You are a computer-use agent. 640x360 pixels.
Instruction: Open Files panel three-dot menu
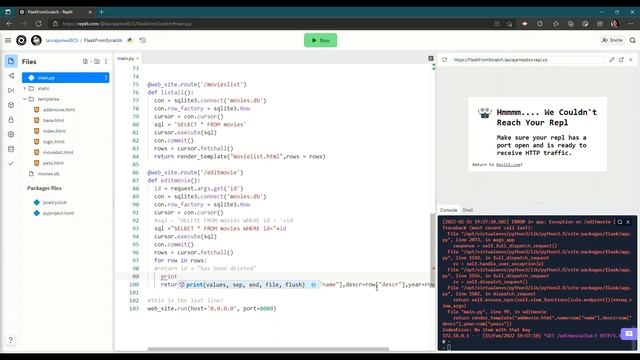106,62
